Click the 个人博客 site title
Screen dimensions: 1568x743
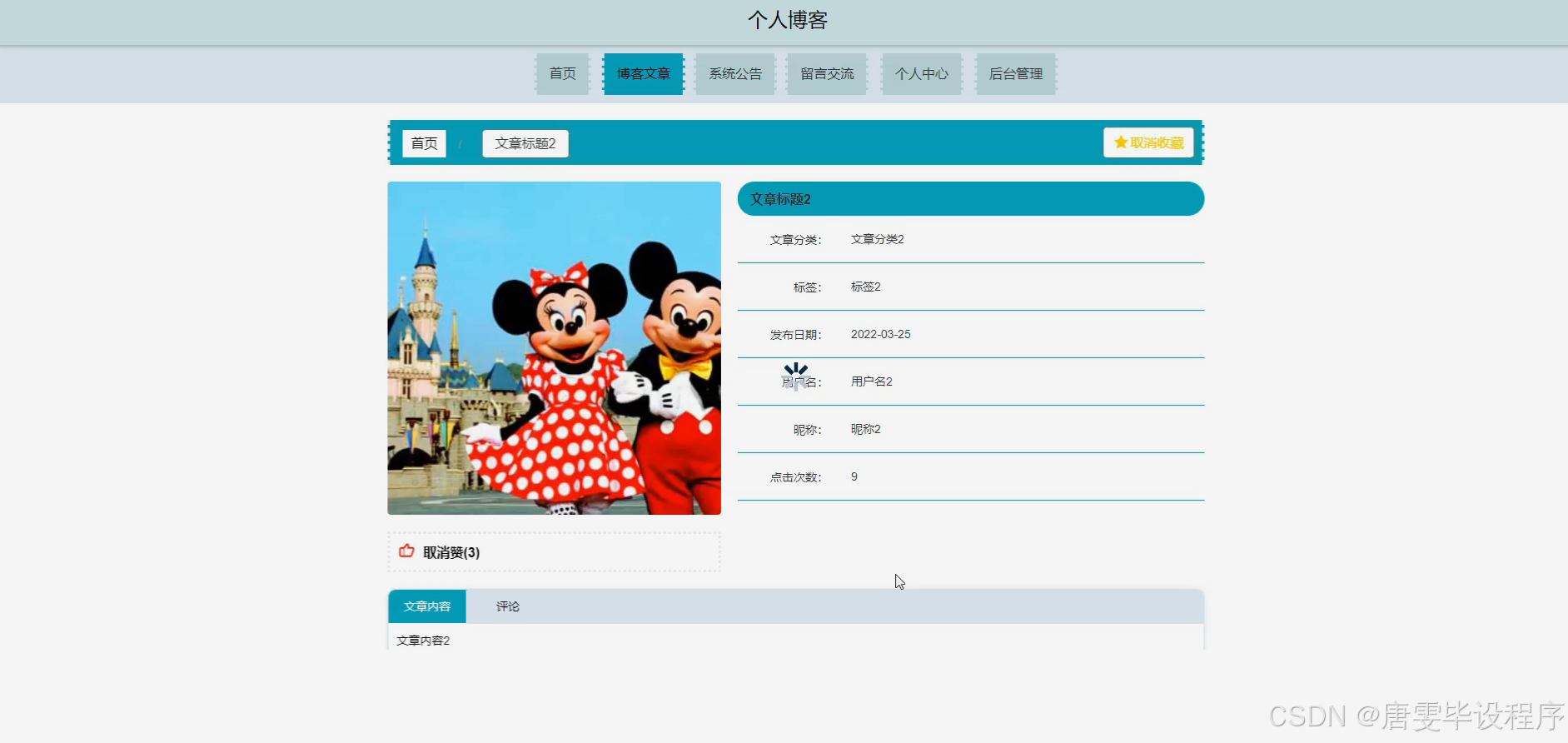[788, 20]
